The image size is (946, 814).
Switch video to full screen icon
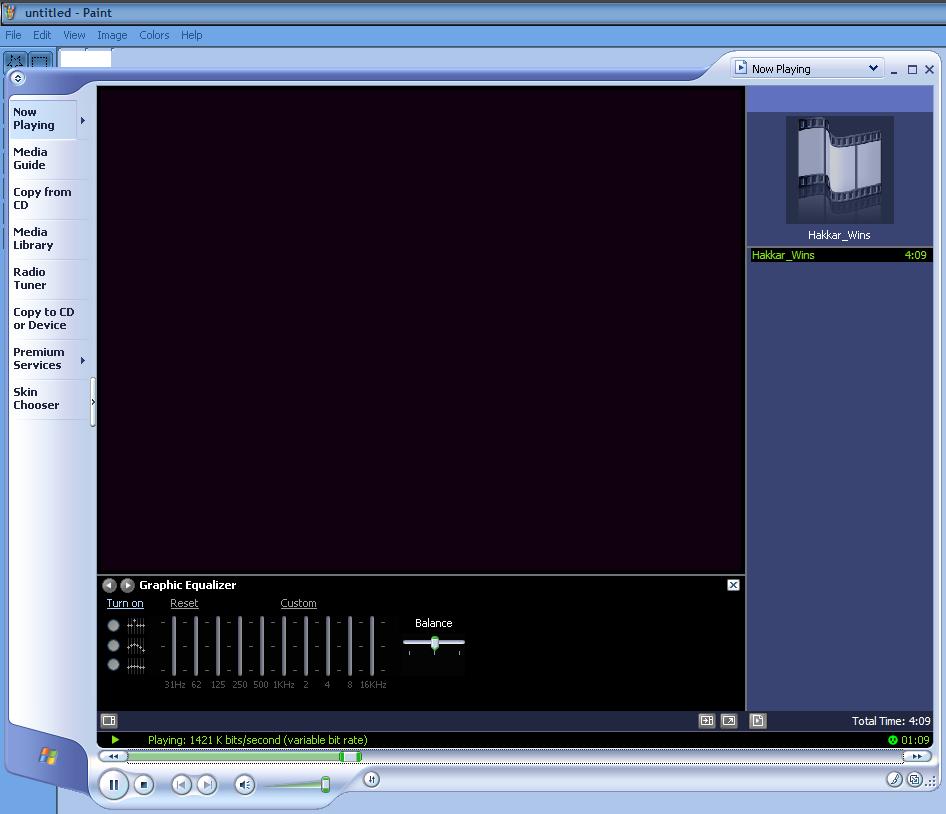pos(729,720)
